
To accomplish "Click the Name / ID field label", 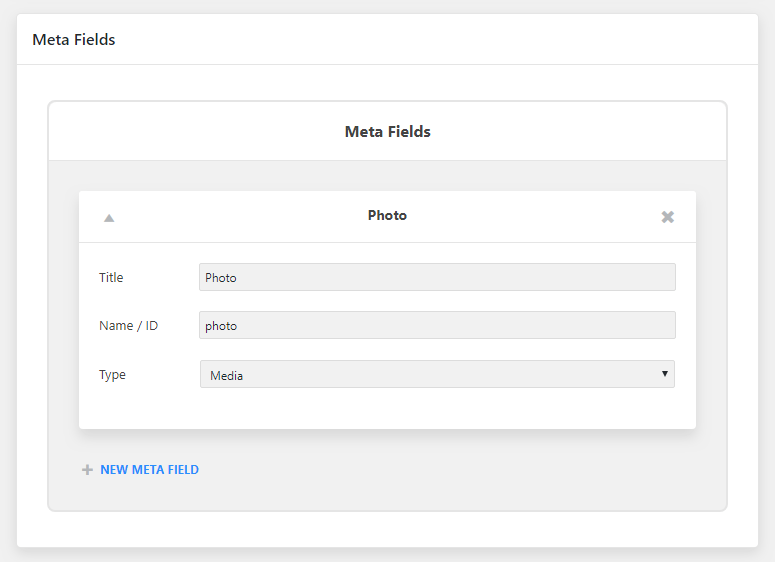I will point(128,326).
